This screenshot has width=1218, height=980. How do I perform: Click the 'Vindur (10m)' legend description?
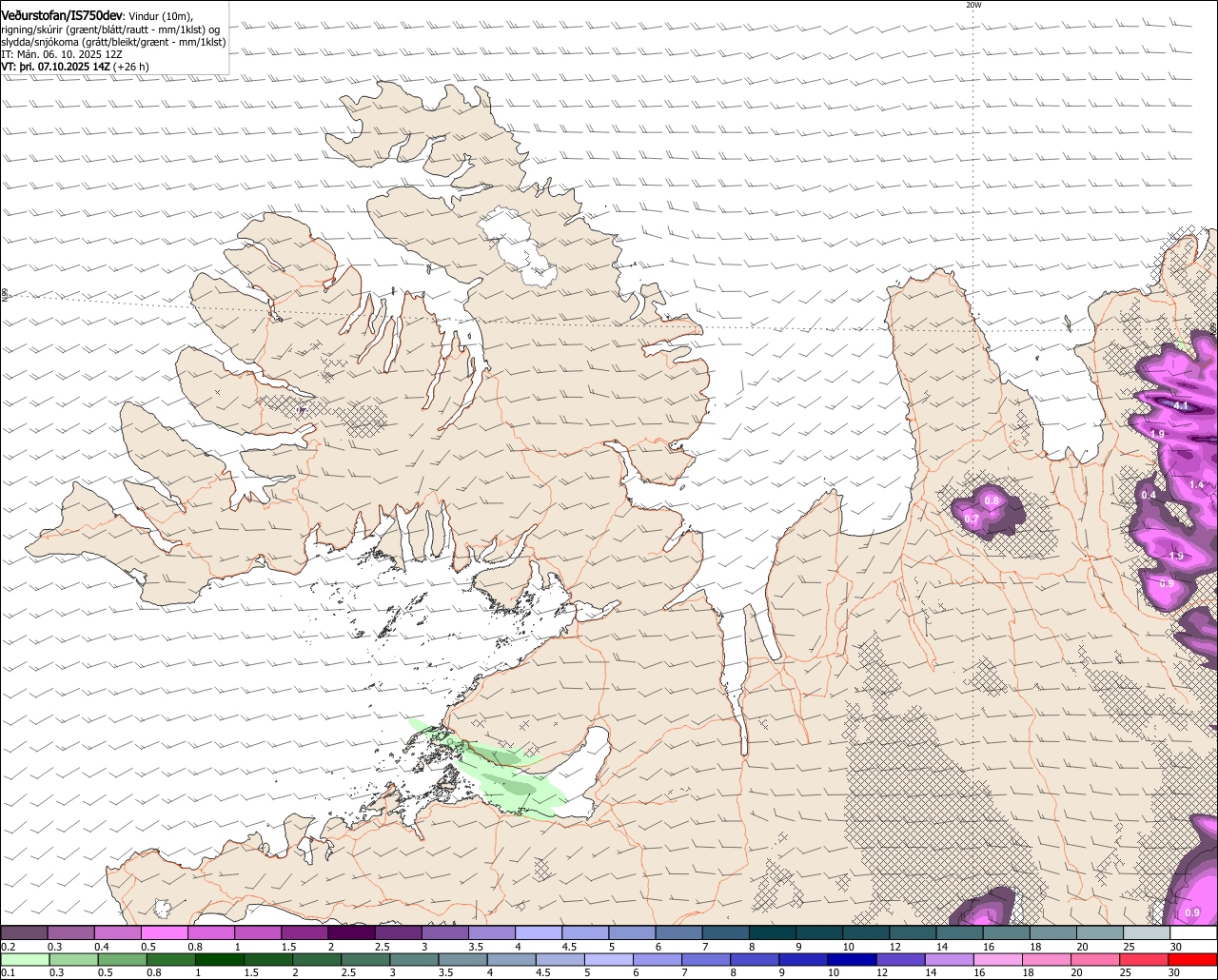pos(161,17)
